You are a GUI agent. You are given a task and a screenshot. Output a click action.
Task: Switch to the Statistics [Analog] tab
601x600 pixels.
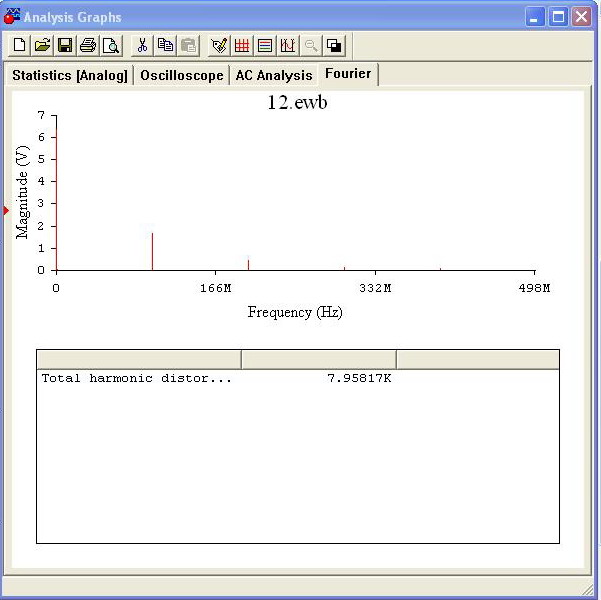click(70, 76)
